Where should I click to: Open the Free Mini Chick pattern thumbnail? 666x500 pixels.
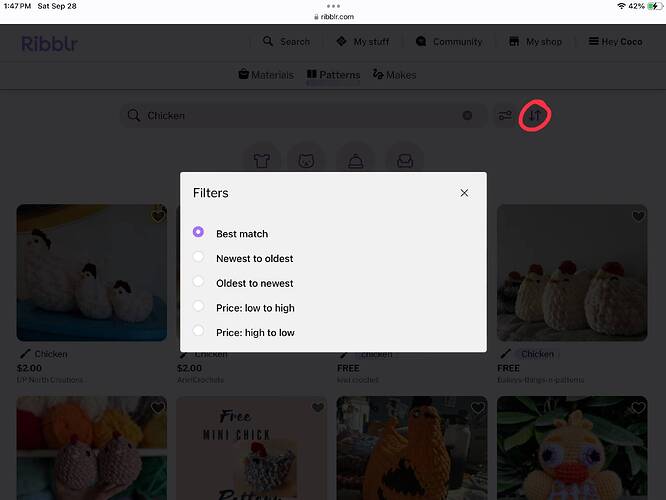coord(252,448)
